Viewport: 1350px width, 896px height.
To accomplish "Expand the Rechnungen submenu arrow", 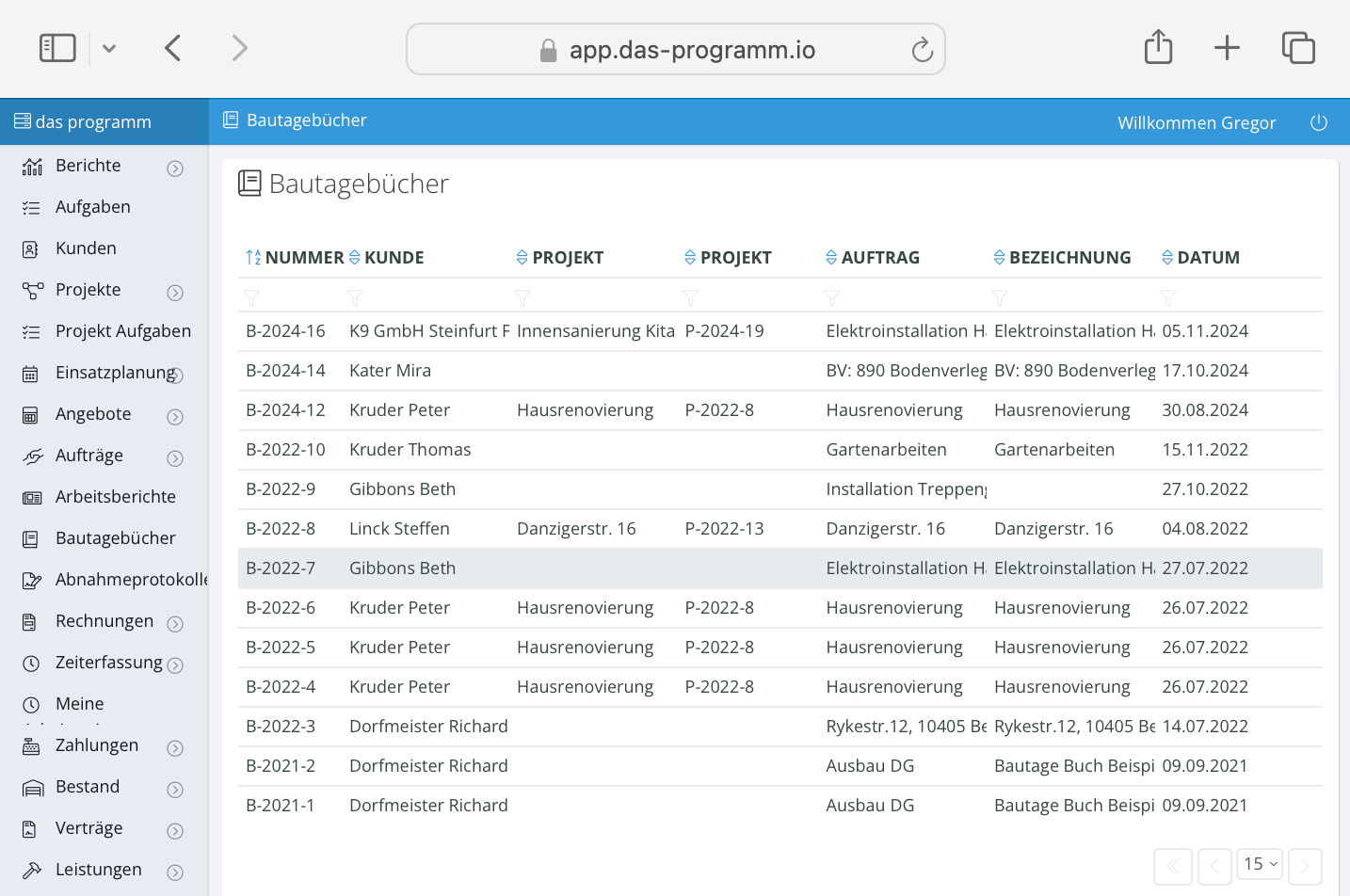I will [x=175, y=624].
